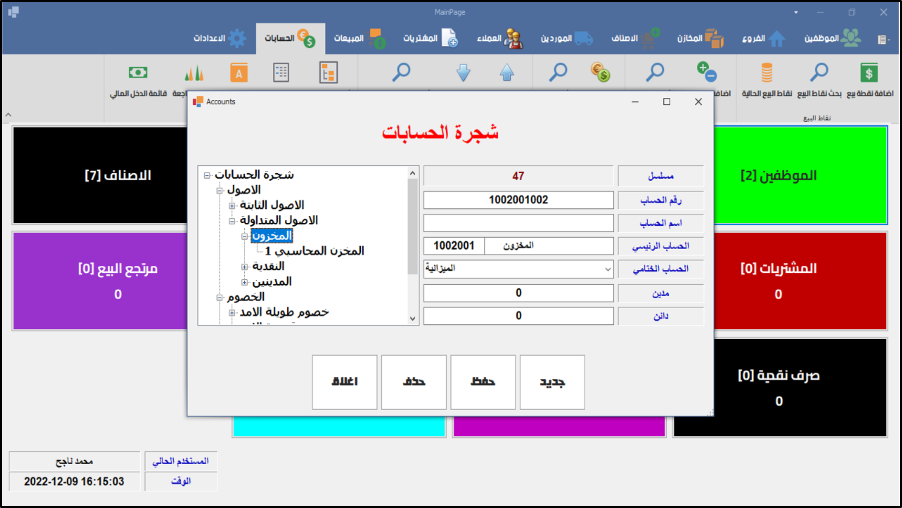
Task: Expand the النقدية tree node
Action: pos(245,267)
